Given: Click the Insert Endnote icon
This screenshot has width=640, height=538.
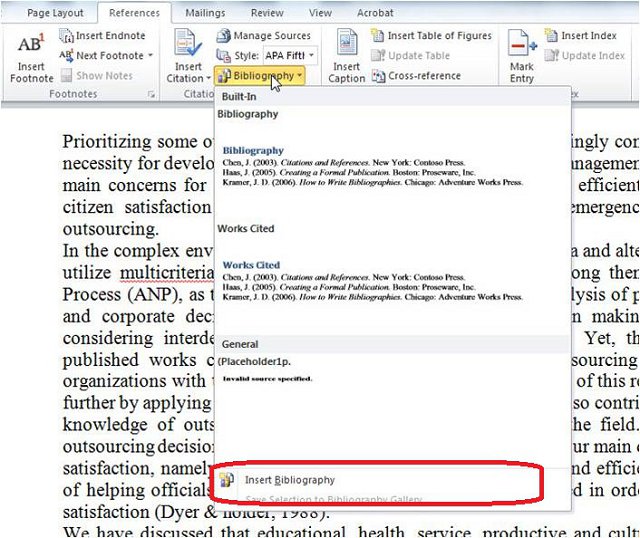Looking at the screenshot, I should (66, 36).
